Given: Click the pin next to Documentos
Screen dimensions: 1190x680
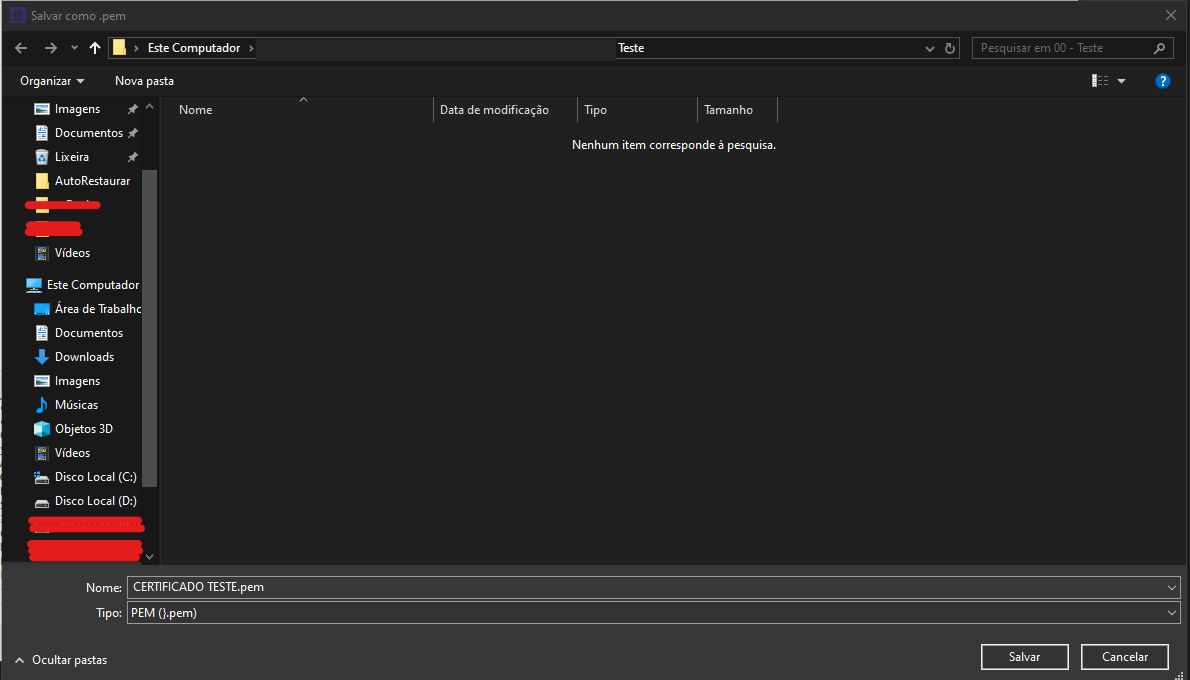Looking at the screenshot, I should point(133,134).
